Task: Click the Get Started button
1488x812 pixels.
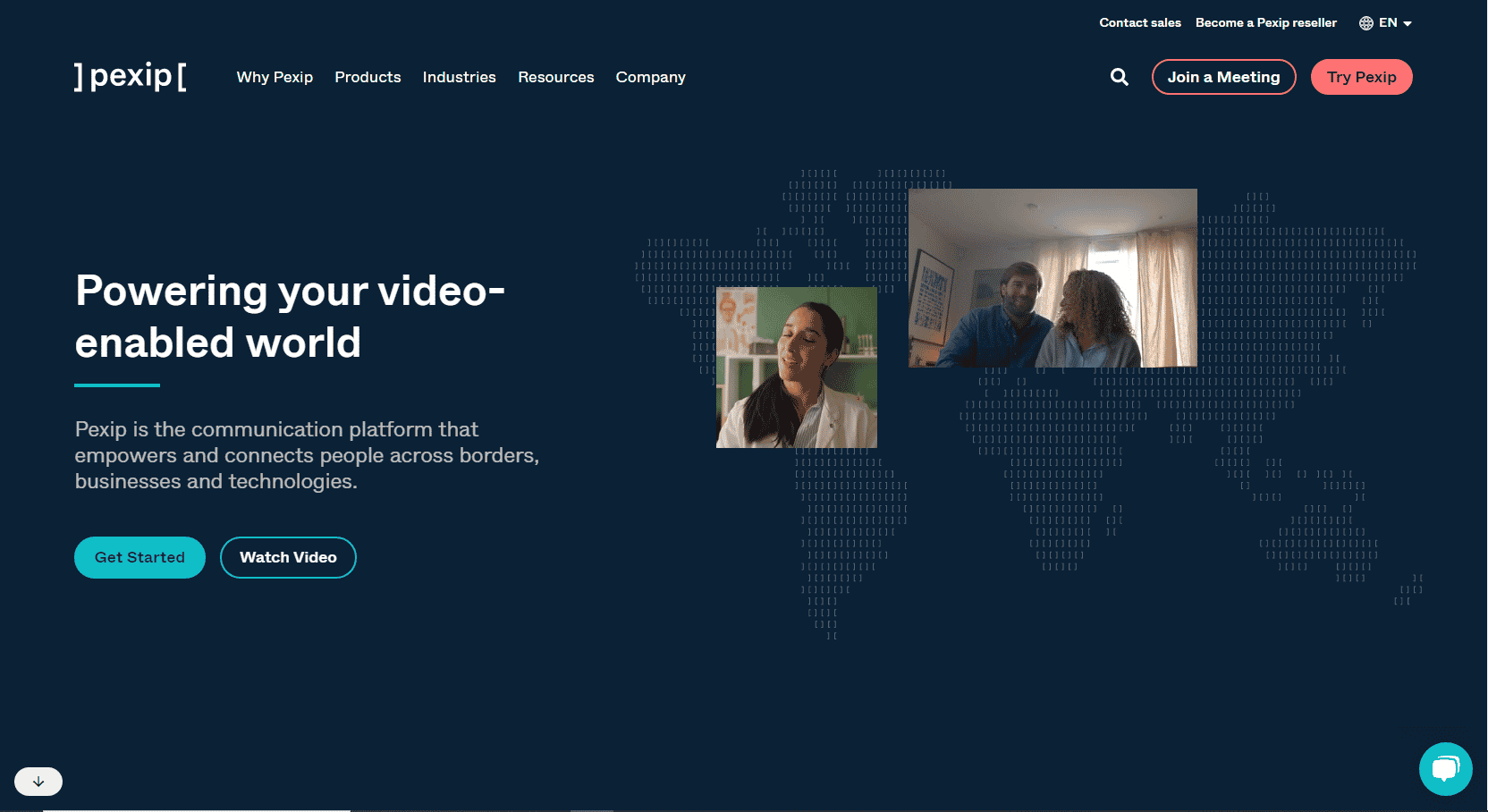Action: (139, 557)
